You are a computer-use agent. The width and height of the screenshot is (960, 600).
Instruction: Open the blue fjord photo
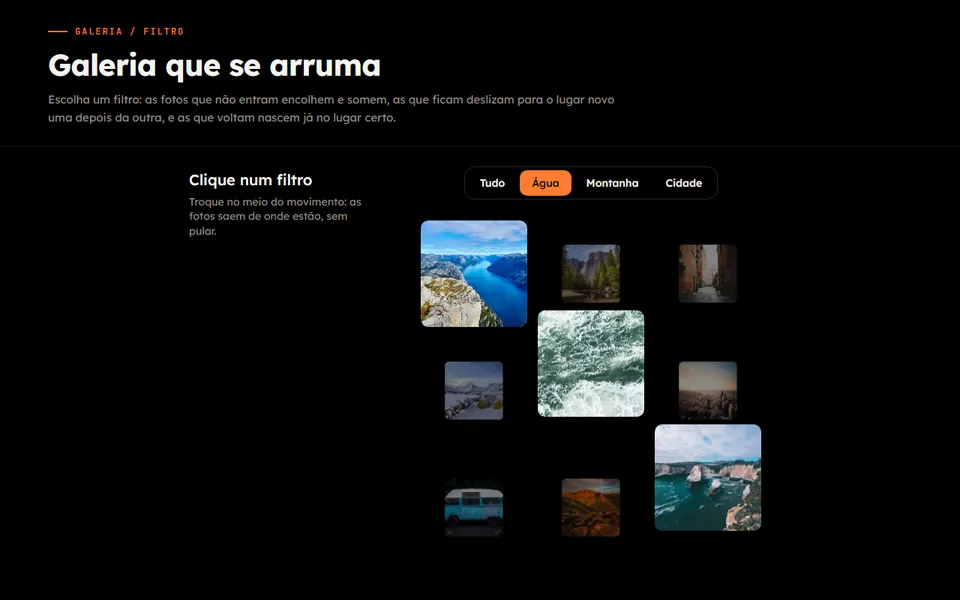click(474, 274)
